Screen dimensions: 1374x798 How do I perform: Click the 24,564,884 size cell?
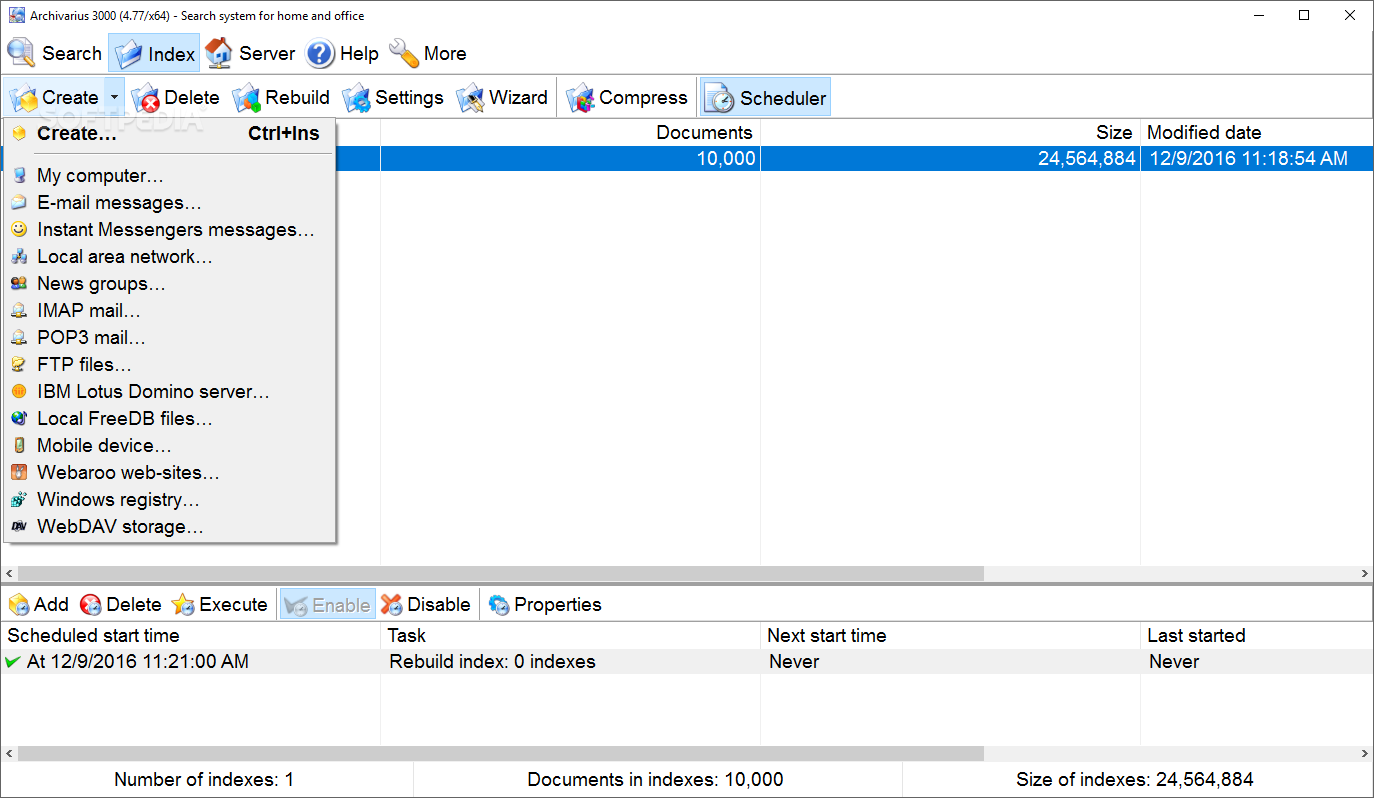click(950, 159)
